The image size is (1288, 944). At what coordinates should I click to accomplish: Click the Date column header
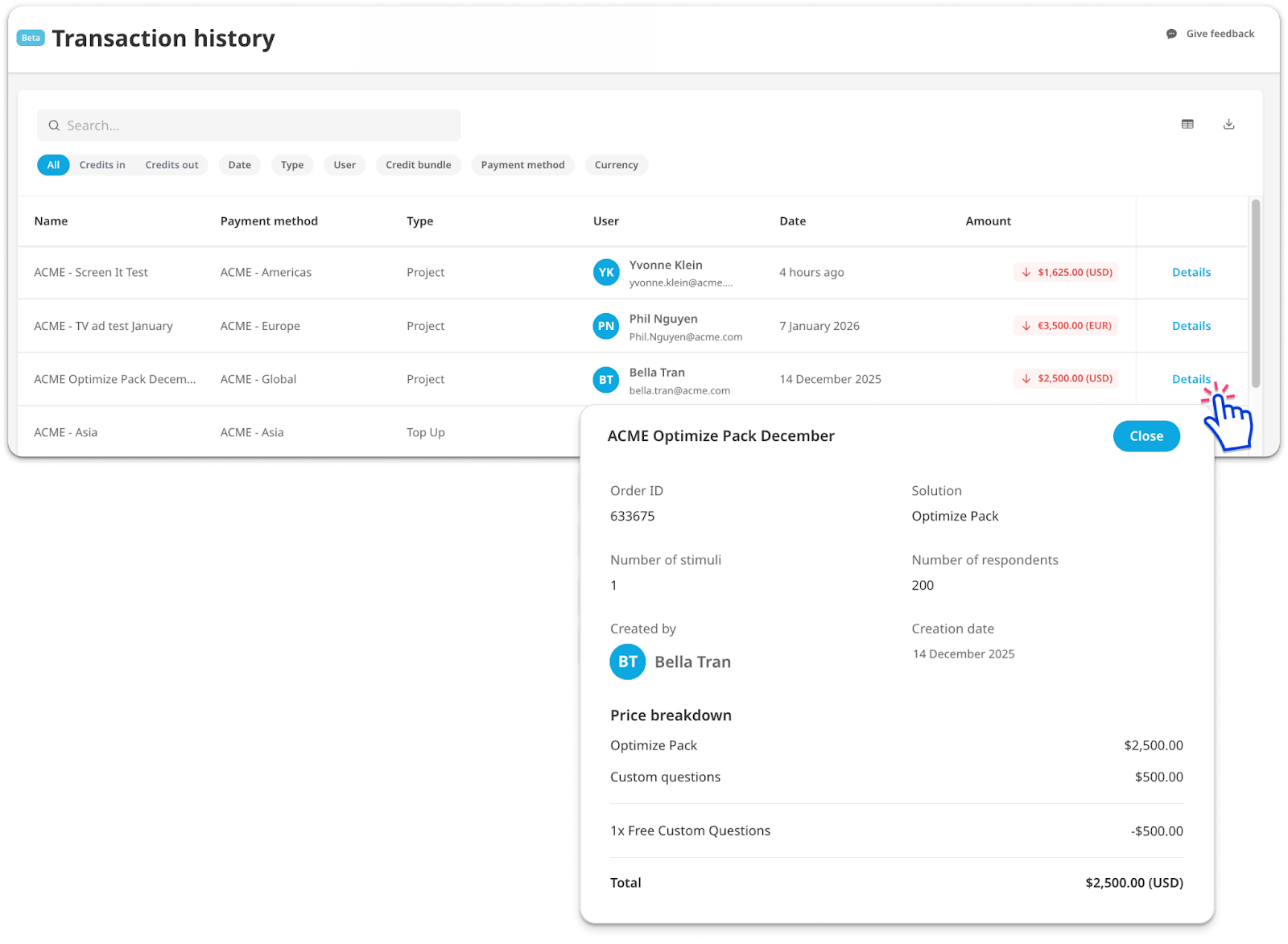pos(793,221)
